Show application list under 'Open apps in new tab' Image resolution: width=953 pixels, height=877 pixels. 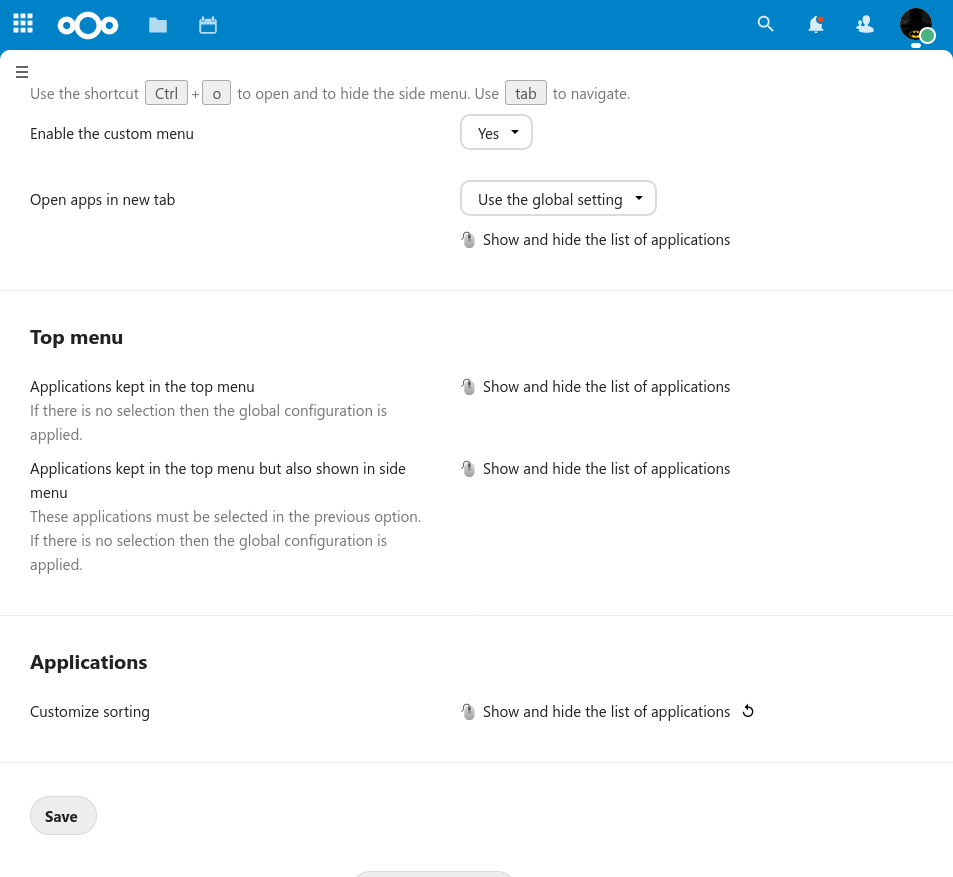[605, 240]
